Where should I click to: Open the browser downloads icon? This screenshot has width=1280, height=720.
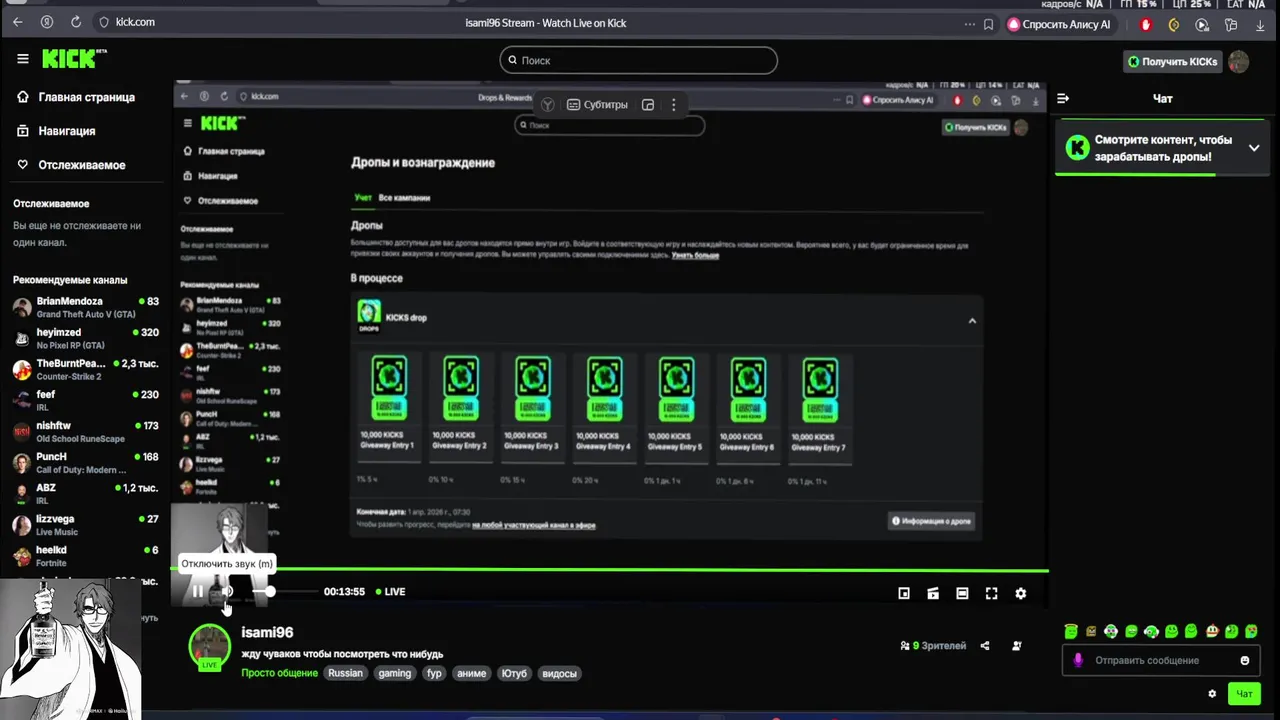point(1259,24)
